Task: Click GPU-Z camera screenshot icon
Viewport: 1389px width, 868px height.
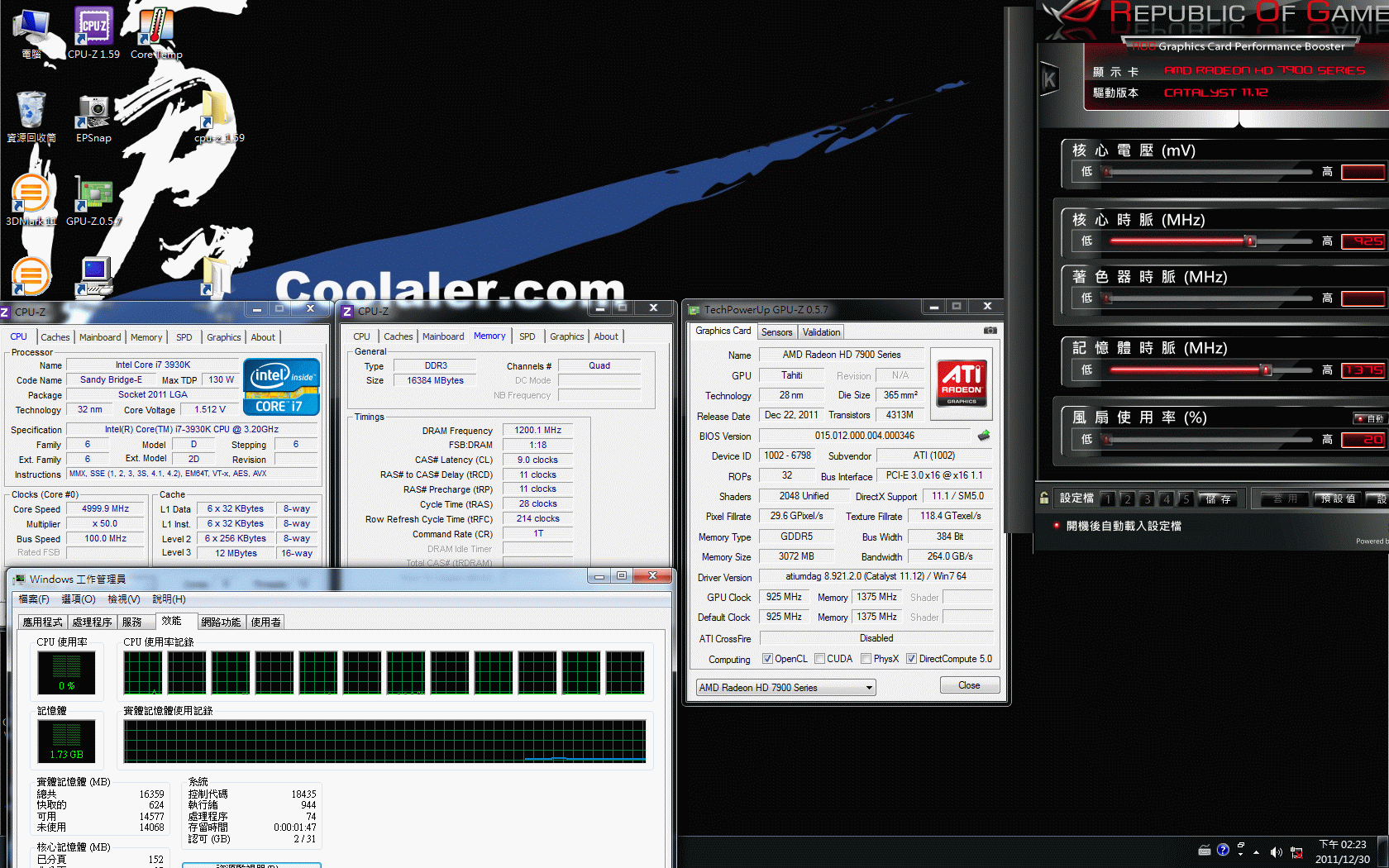Action: click(x=990, y=331)
